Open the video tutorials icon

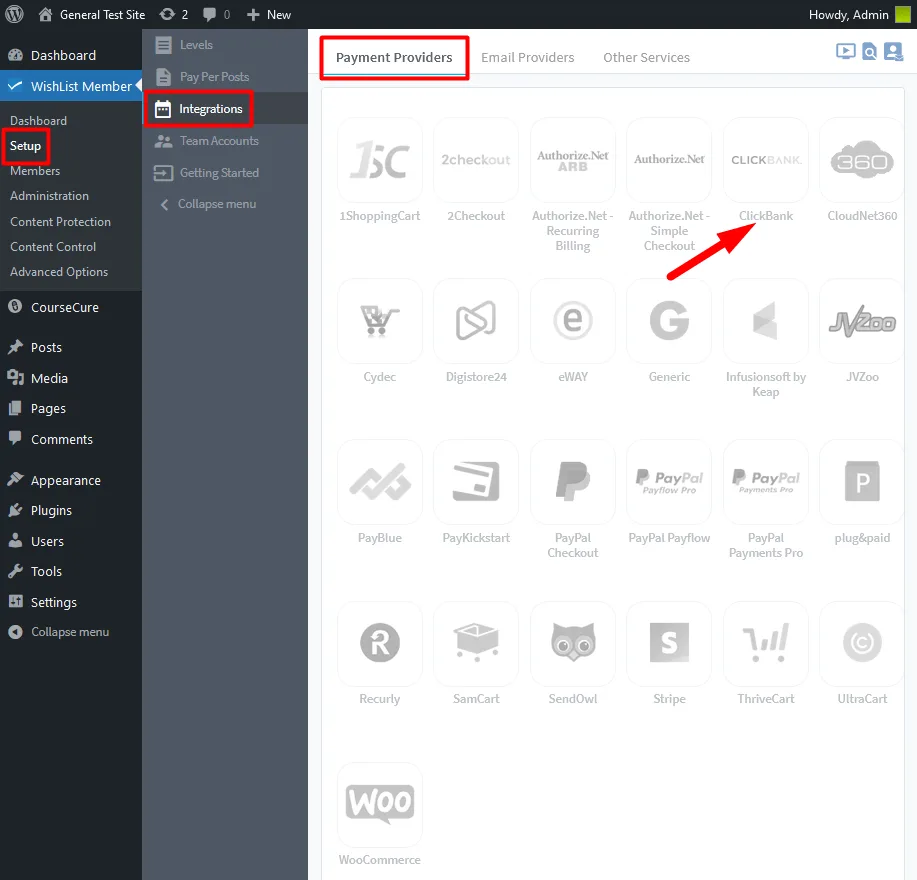[845, 51]
